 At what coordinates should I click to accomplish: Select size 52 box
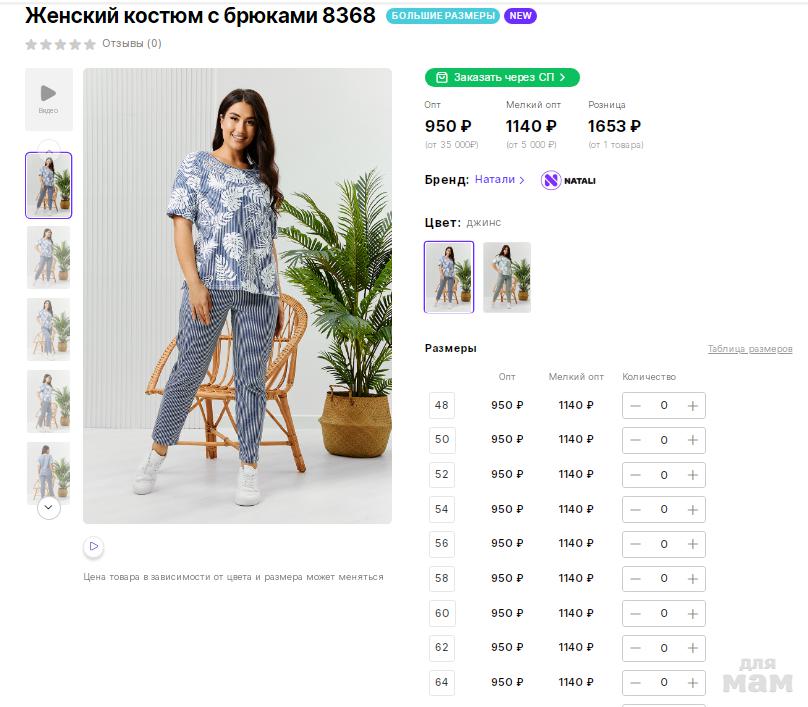pos(442,474)
